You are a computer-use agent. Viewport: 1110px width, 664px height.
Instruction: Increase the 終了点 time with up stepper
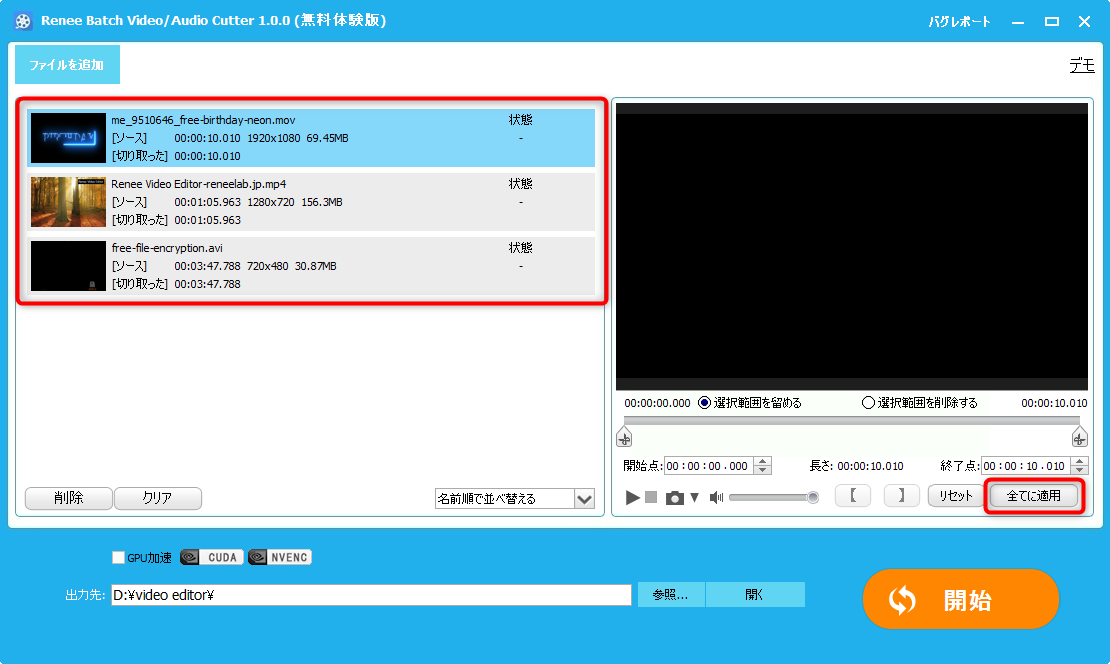(x=1080, y=462)
